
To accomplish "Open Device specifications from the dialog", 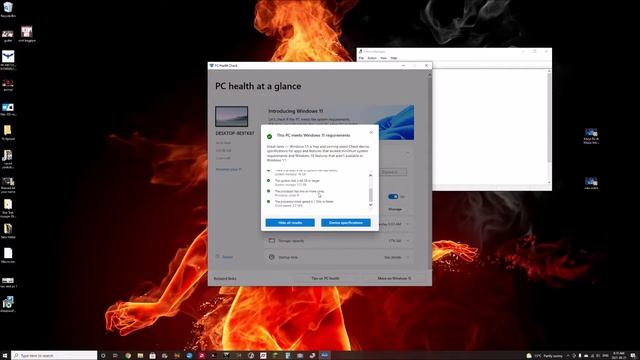I will tap(346, 222).
